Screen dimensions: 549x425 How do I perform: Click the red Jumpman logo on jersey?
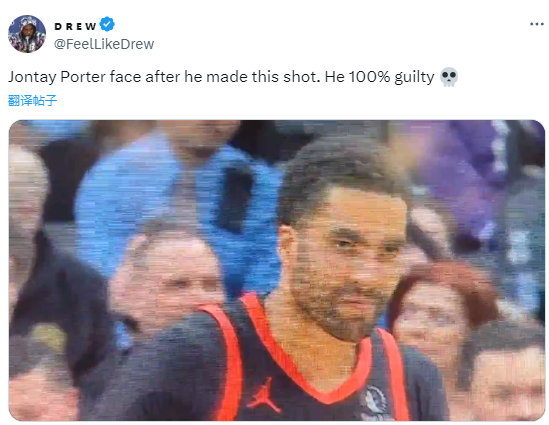click(263, 395)
